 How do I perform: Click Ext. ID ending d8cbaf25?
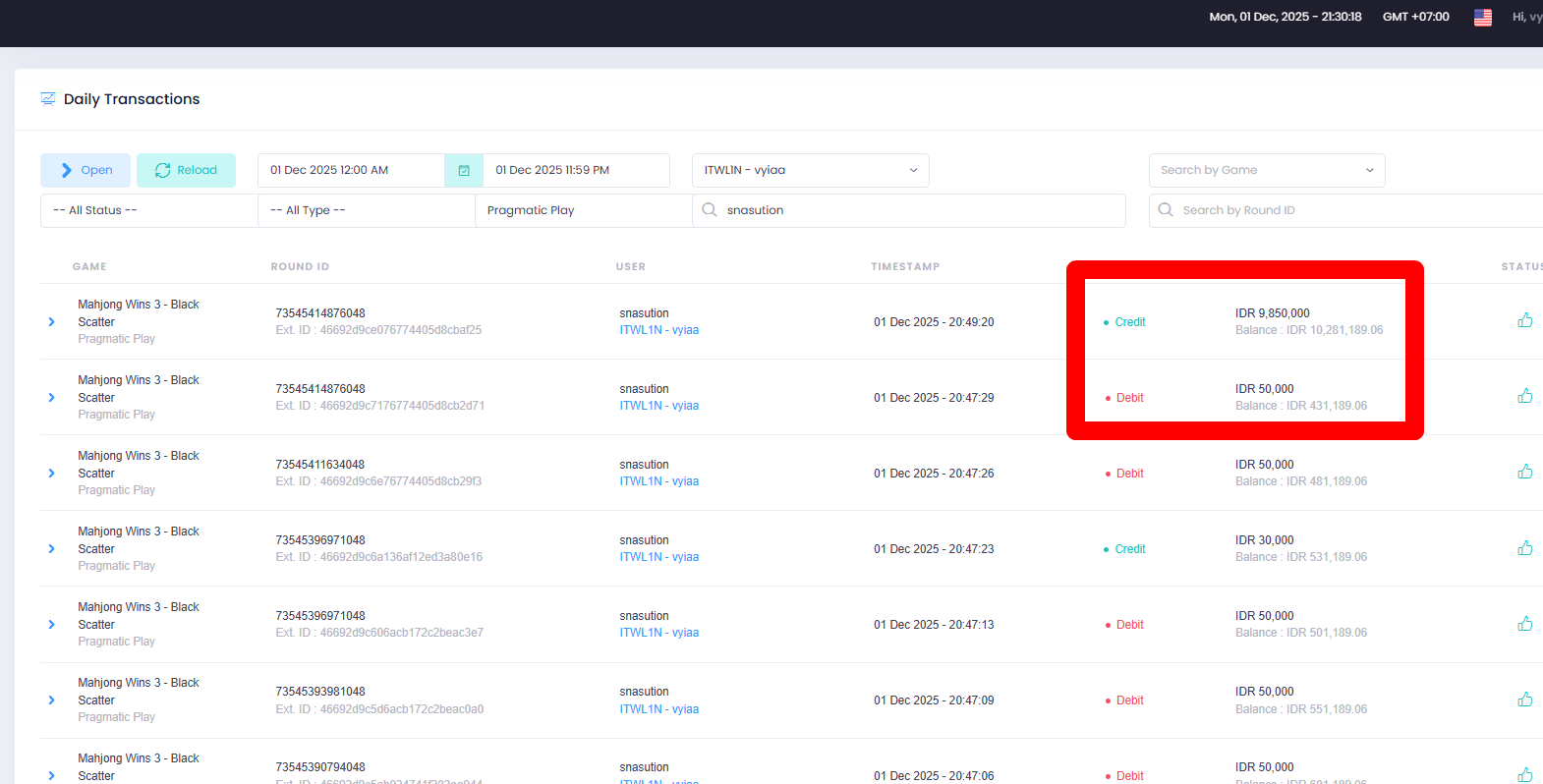coord(378,330)
